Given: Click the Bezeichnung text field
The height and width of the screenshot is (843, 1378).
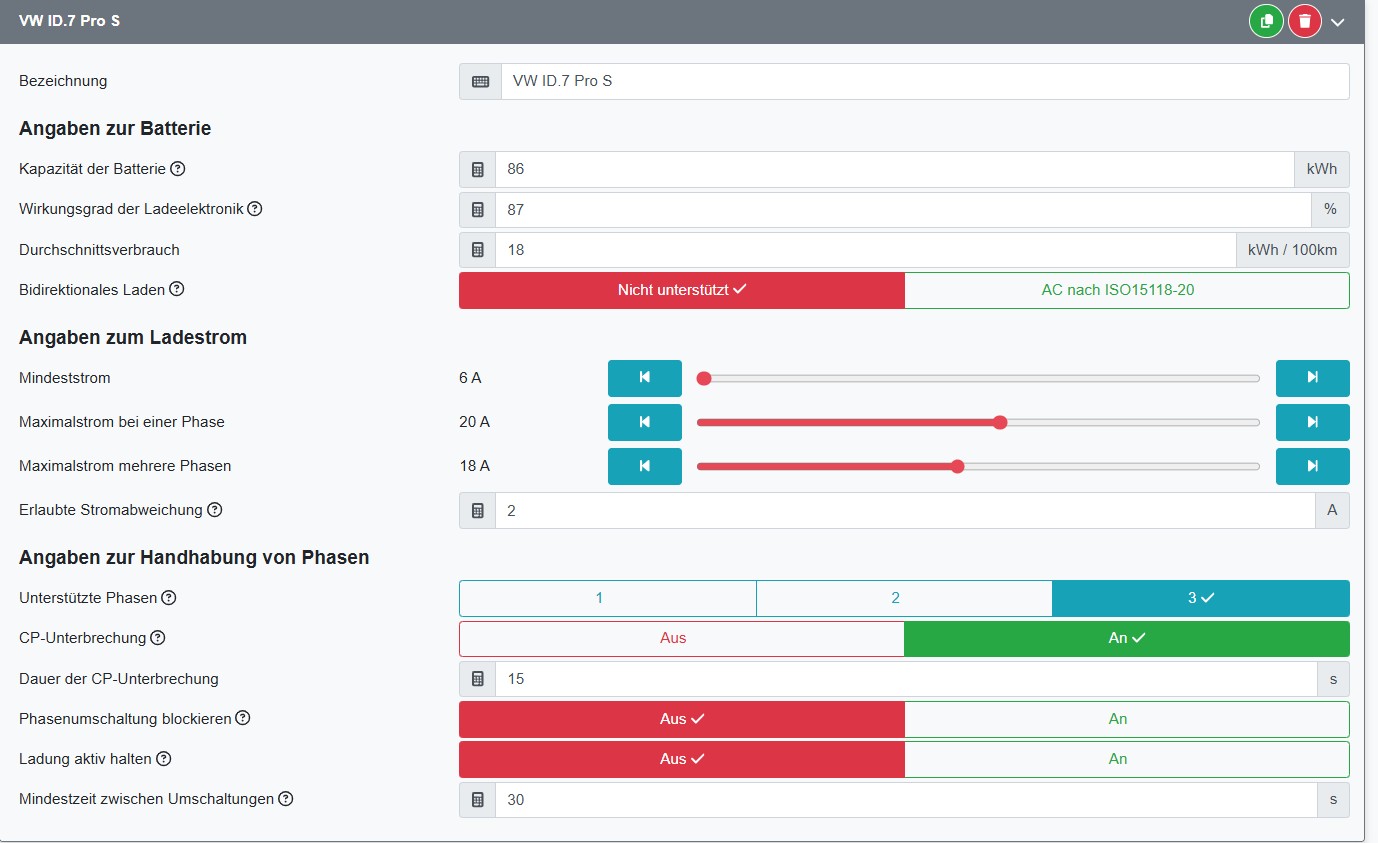Looking at the screenshot, I should pyautogui.click(x=924, y=81).
